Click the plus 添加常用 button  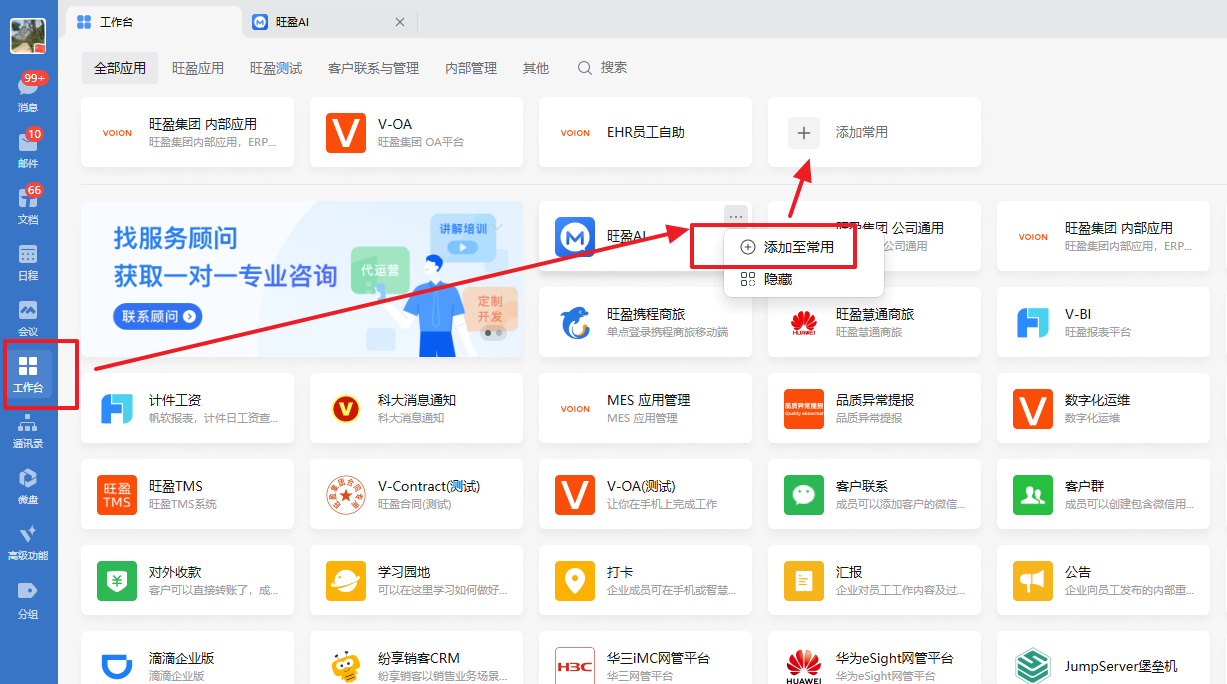coord(804,132)
